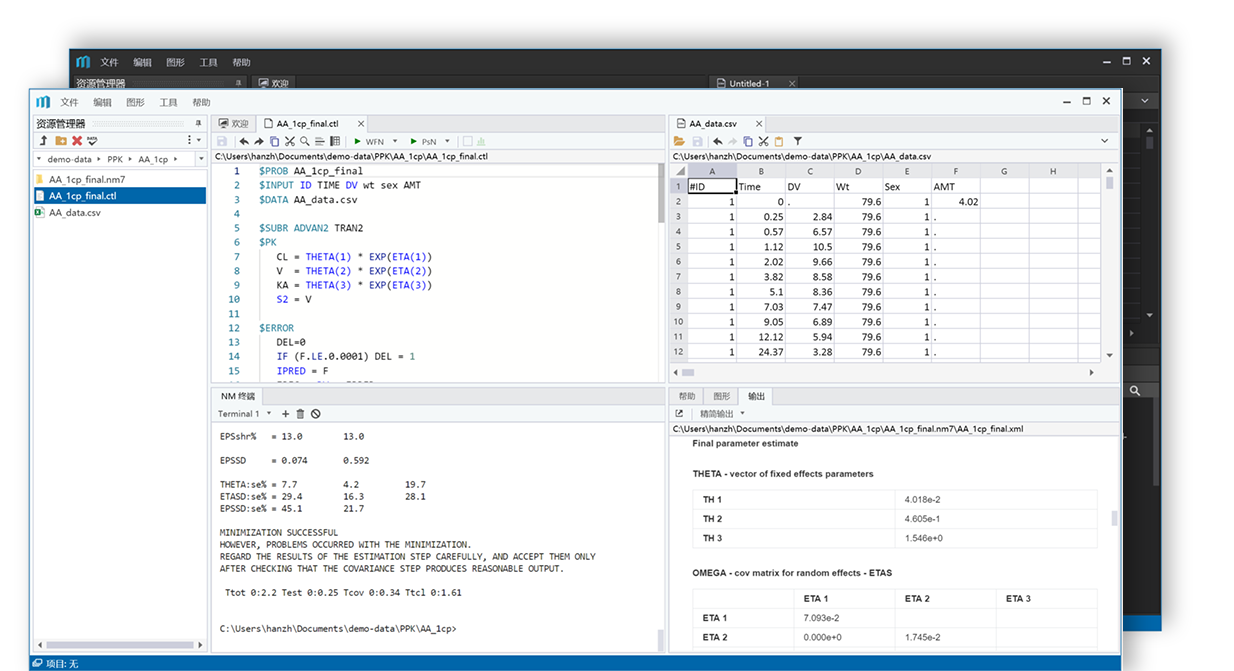Click the open folder icon in CSV viewer toolbar
Viewport: 1234px width, 671px height.
click(x=679, y=141)
